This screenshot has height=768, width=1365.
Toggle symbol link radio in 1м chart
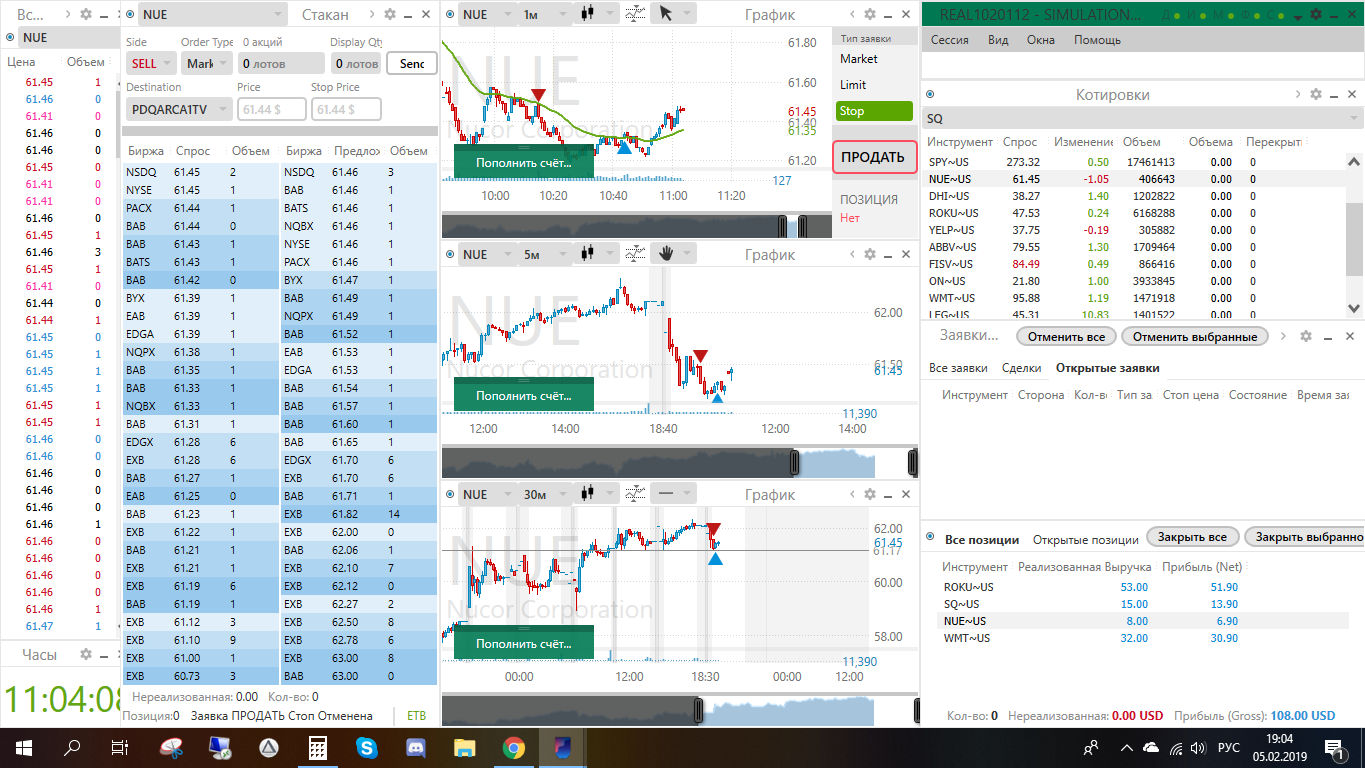pos(450,14)
